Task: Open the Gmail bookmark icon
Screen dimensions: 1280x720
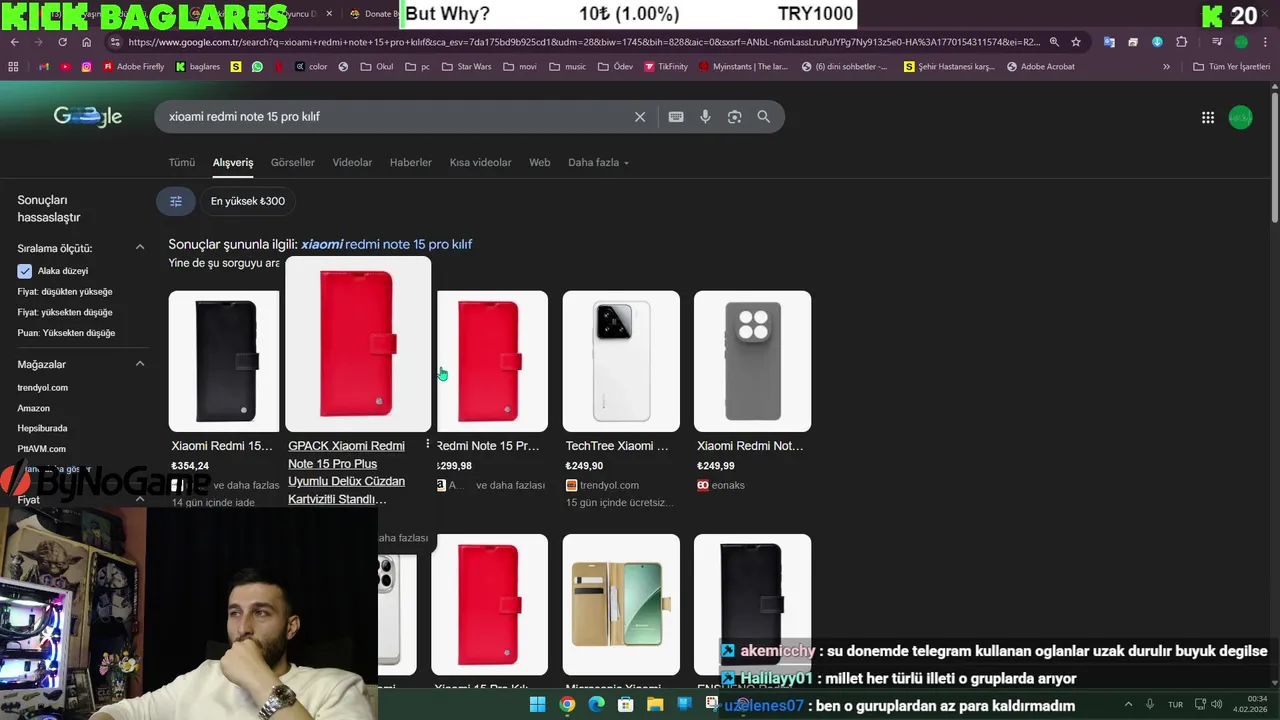Action: pyautogui.click(x=43, y=67)
